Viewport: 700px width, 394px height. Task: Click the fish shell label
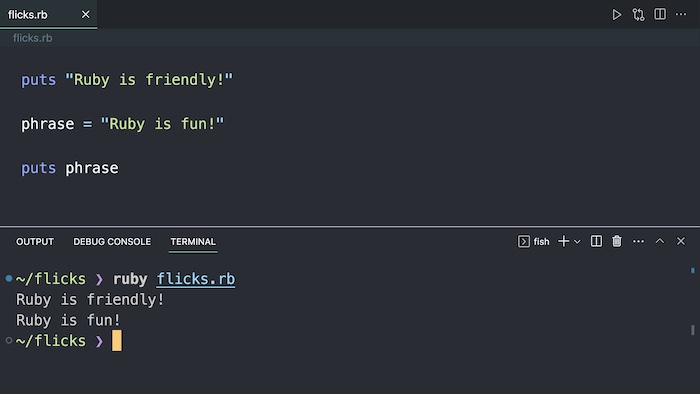coord(542,241)
